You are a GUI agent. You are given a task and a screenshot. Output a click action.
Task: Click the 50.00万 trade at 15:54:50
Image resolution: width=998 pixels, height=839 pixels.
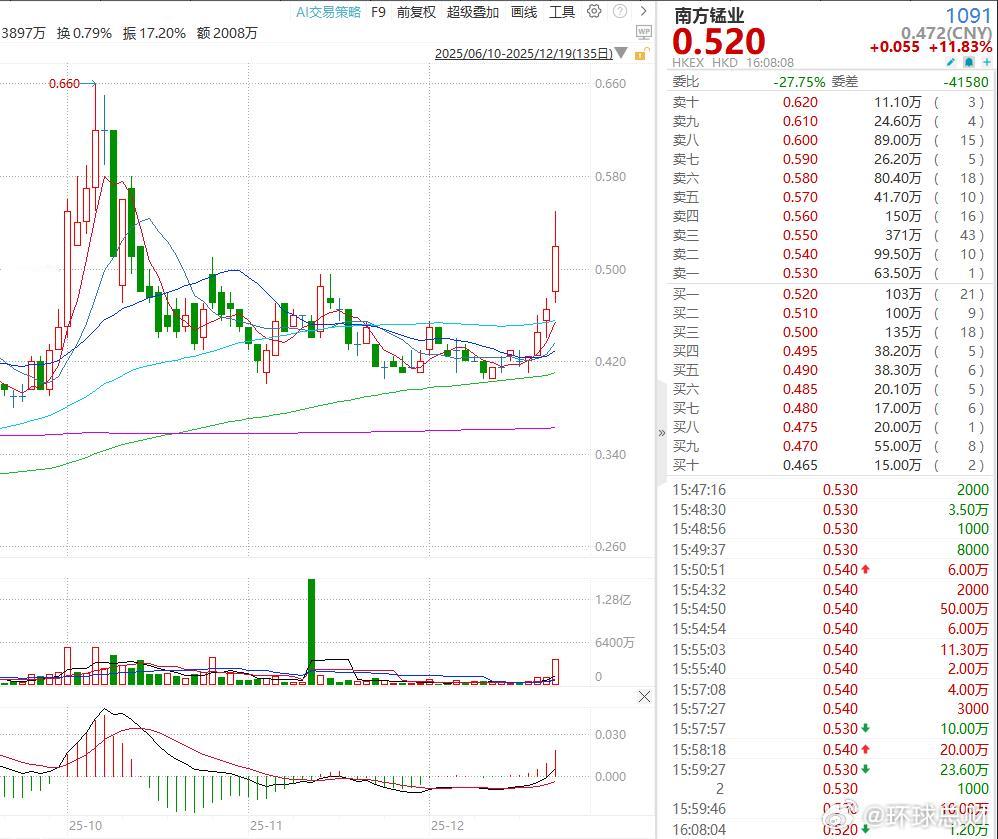pyautogui.click(x=964, y=609)
